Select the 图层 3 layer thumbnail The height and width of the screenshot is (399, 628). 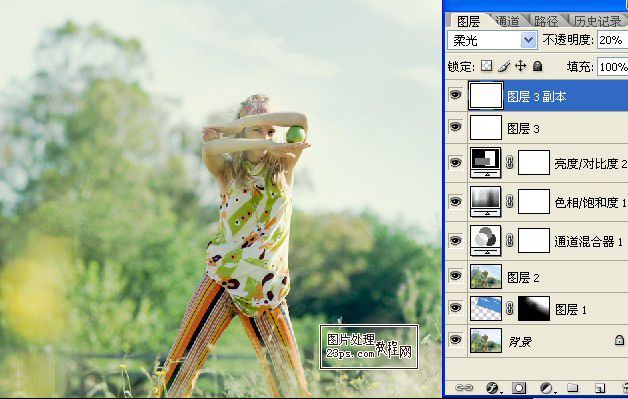coord(486,127)
